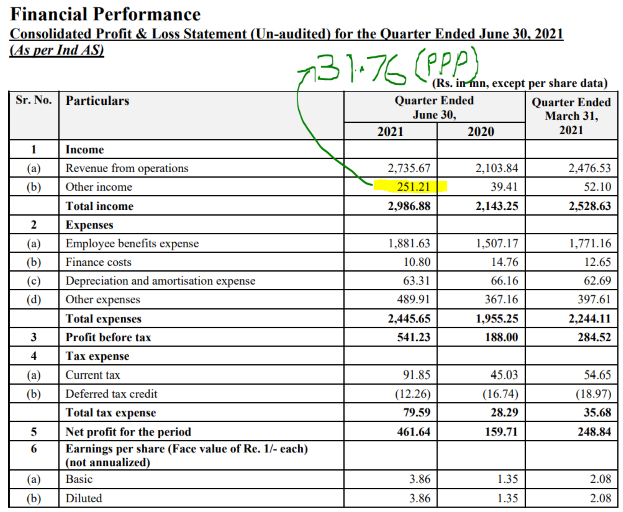The height and width of the screenshot is (512, 623).
Task: Click employee expense value 1,771.16
Action: [590, 243]
